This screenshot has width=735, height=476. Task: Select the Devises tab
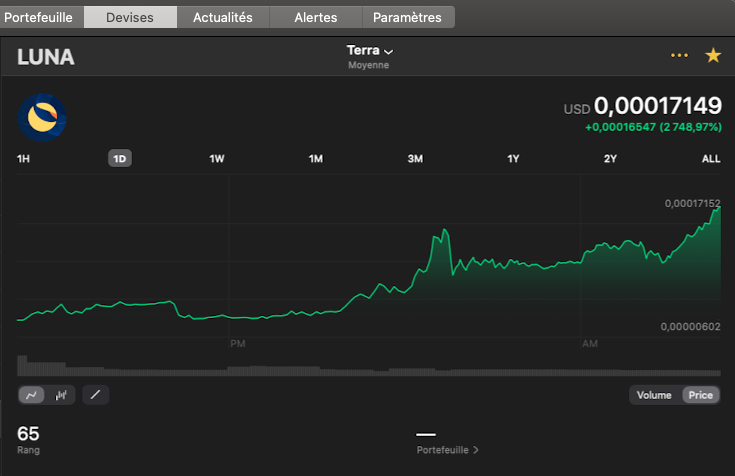pyautogui.click(x=130, y=17)
